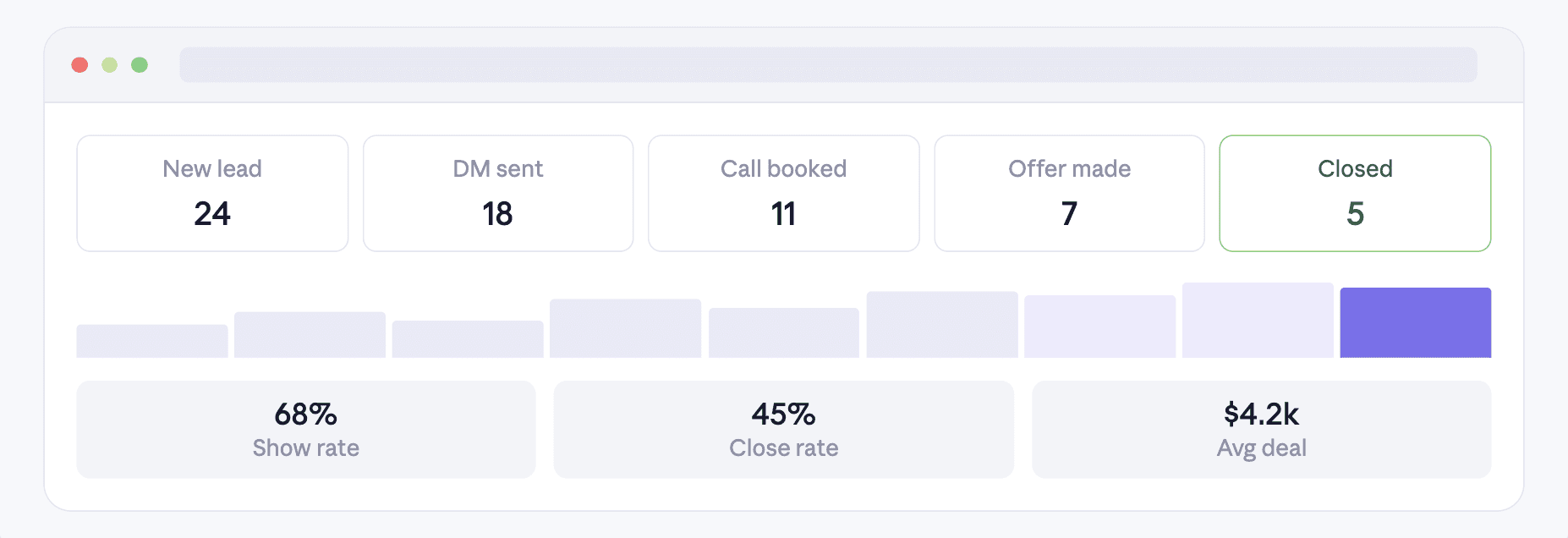Click the second chart bar
The height and width of the screenshot is (538, 1568).
[310, 335]
